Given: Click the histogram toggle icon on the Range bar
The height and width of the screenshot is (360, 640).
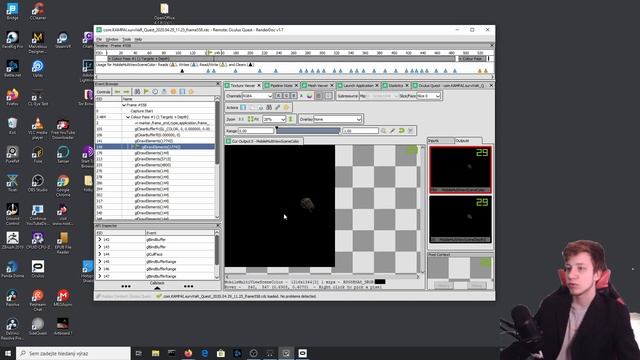Looking at the screenshot, I should 411,131.
